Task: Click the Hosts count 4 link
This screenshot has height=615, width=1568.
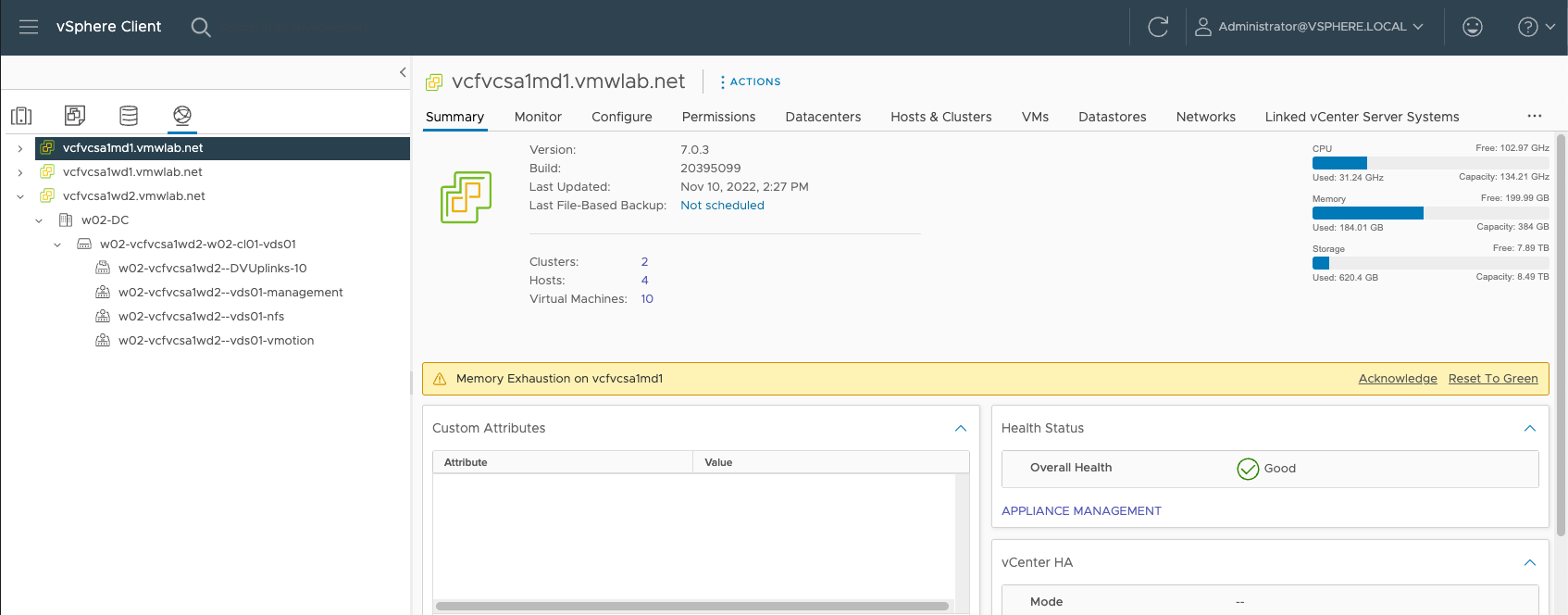Action: point(644,281)
